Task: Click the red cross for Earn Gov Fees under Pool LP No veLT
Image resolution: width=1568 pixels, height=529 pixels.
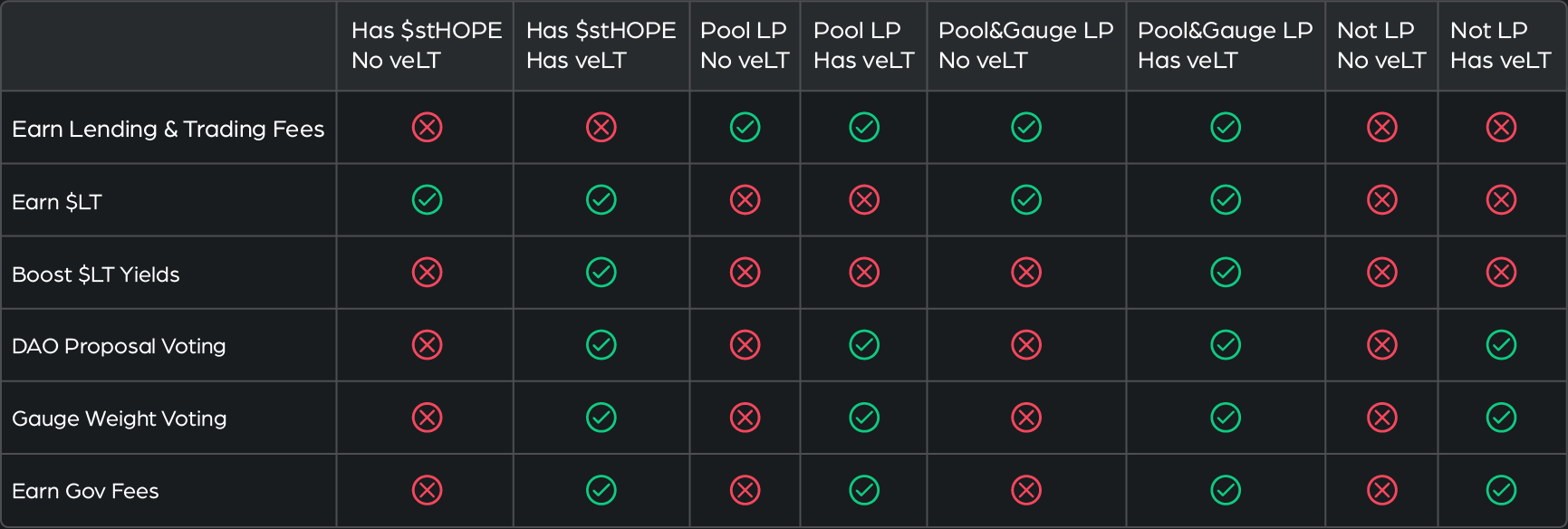Action: click(x=746, y=490)
